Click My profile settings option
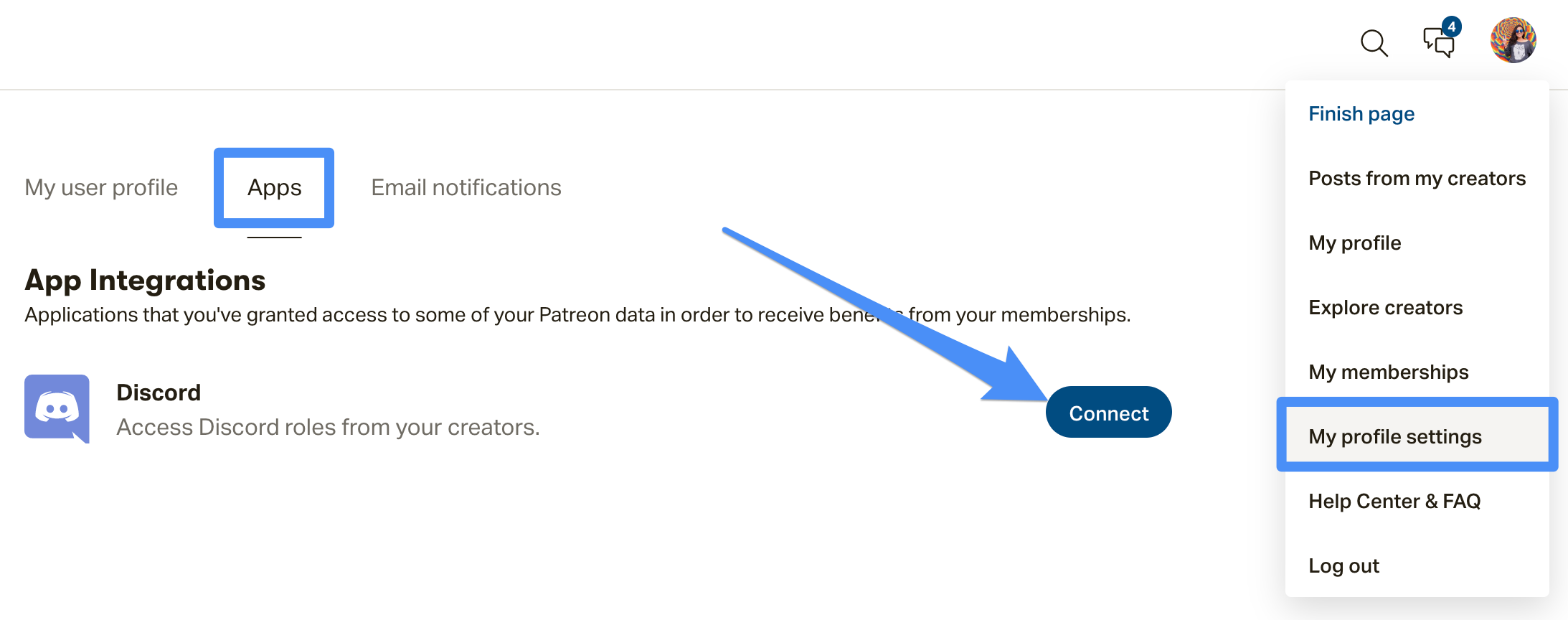This screenshot has height=620, width=1568. (1417, 436)
